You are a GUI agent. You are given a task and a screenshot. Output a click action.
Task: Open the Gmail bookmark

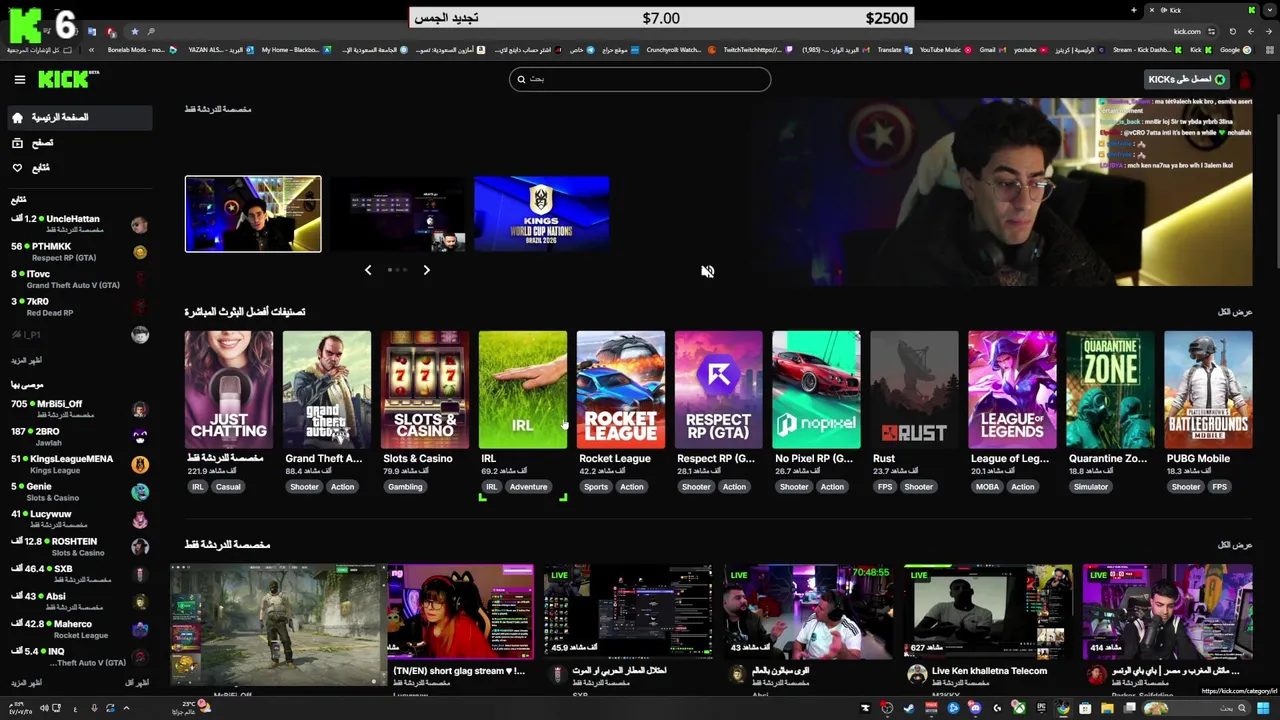[991, 49]
